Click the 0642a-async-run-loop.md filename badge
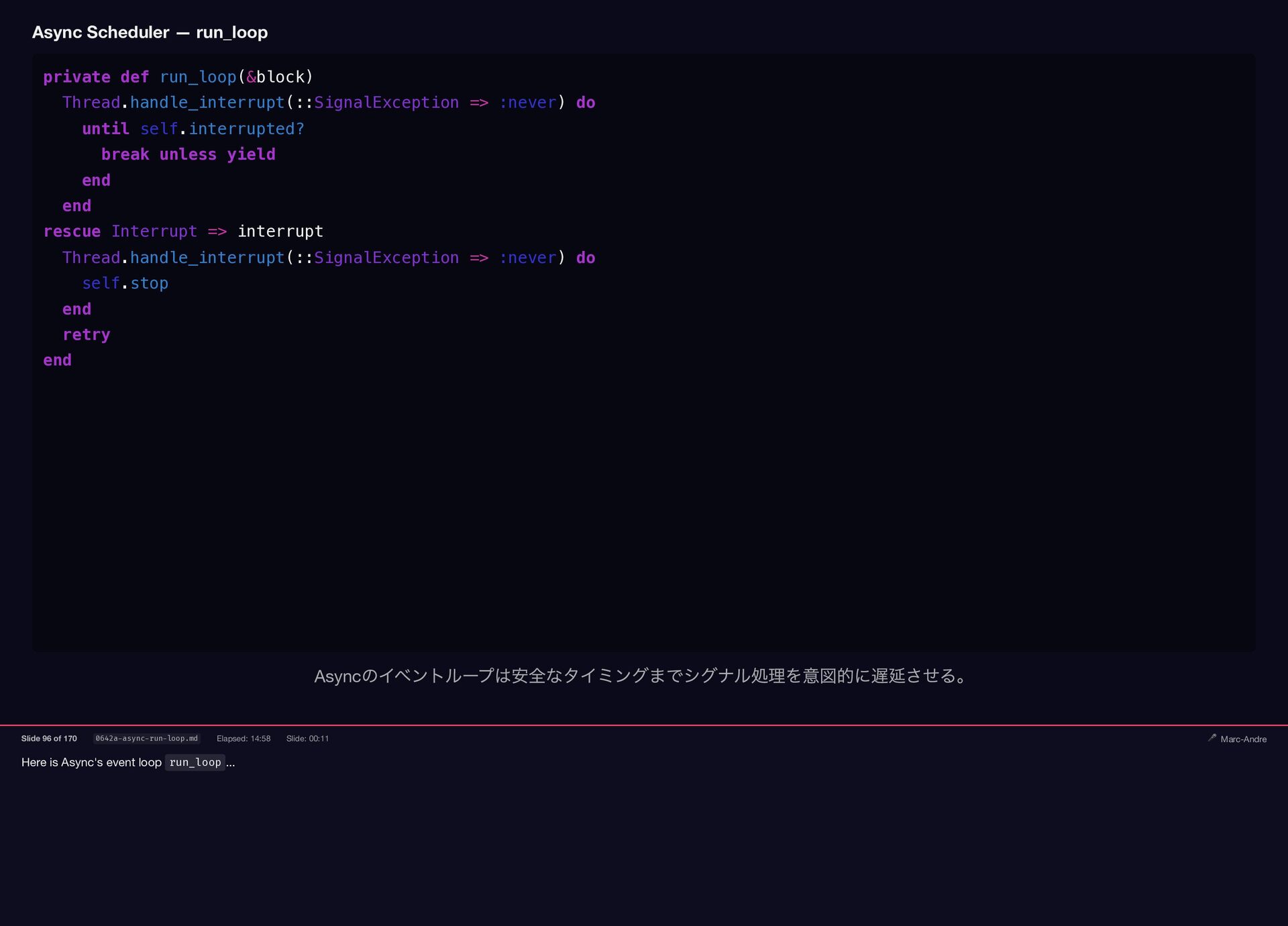 pyautogui.click(x=146, y=738)
